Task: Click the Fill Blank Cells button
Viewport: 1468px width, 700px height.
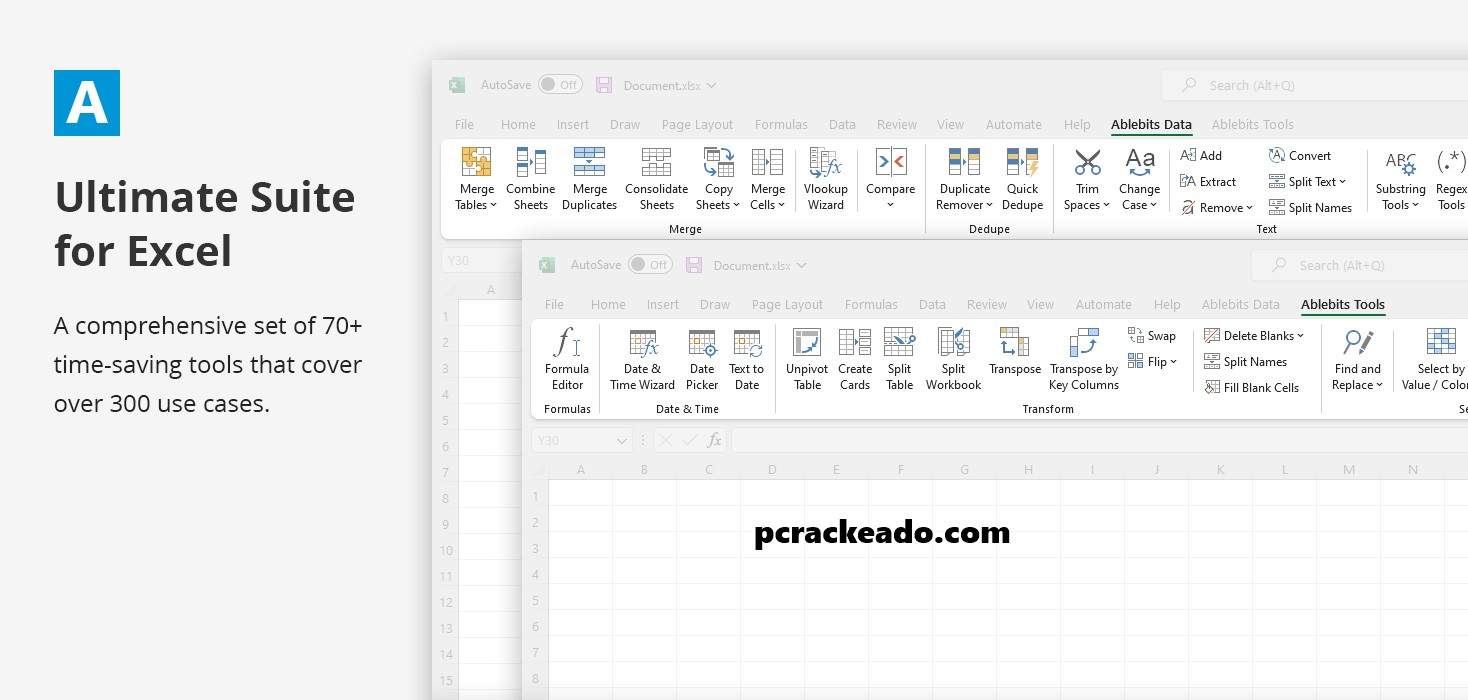Action: coord(1252,388)
